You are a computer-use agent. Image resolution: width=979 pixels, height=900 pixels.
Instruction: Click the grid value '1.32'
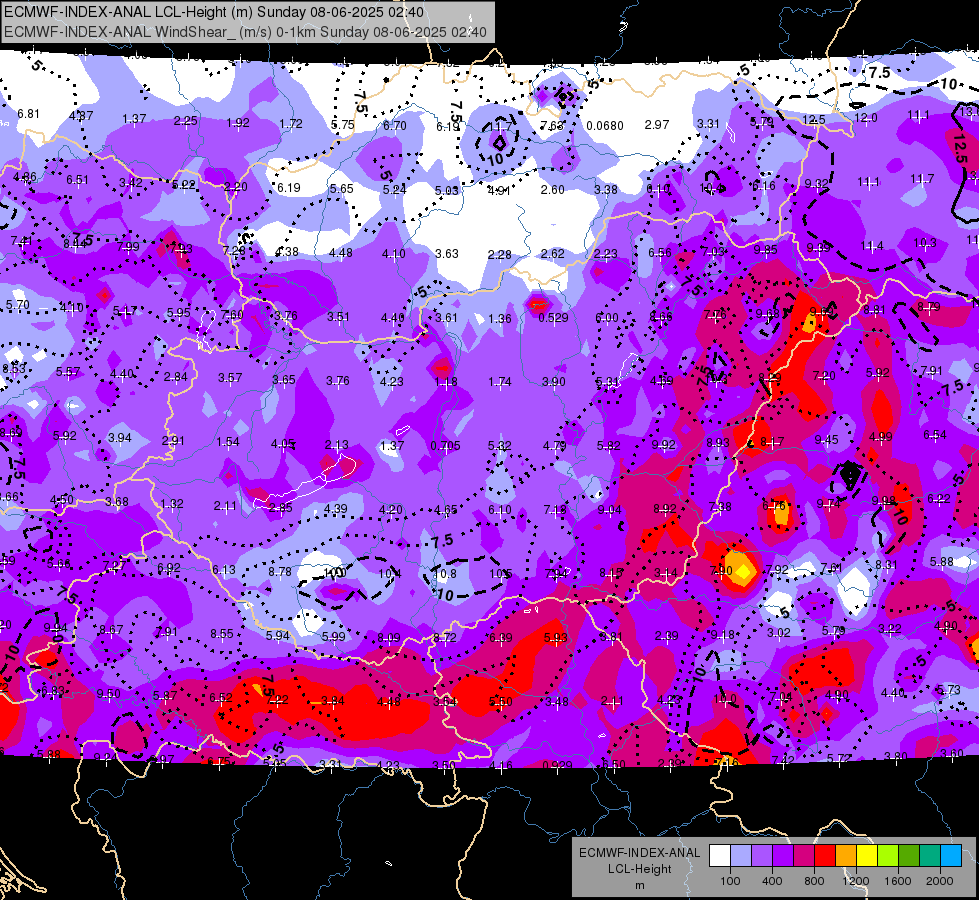point(172,503)
